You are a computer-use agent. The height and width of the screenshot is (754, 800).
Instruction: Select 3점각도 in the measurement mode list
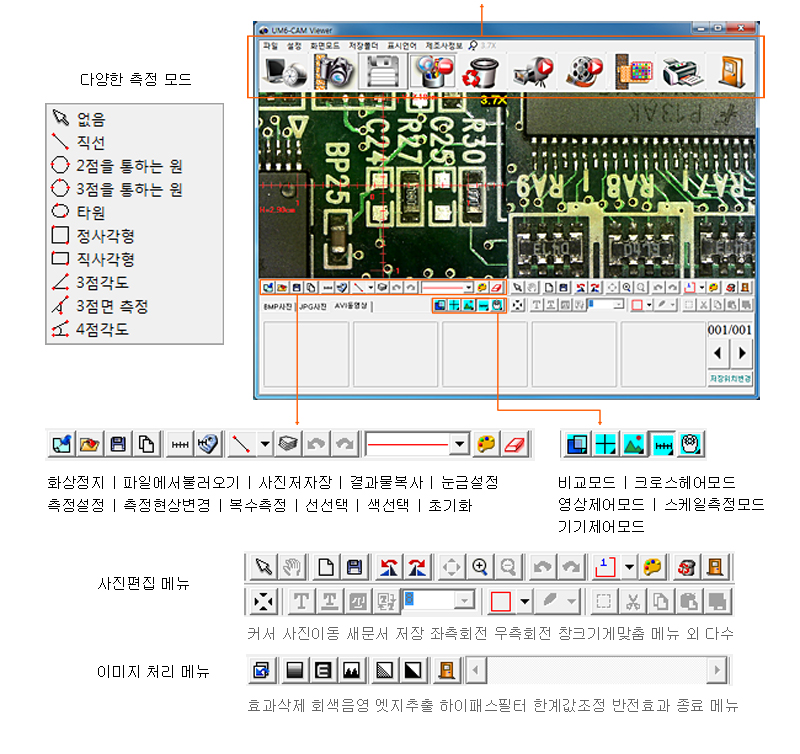(x=90, y=283)
